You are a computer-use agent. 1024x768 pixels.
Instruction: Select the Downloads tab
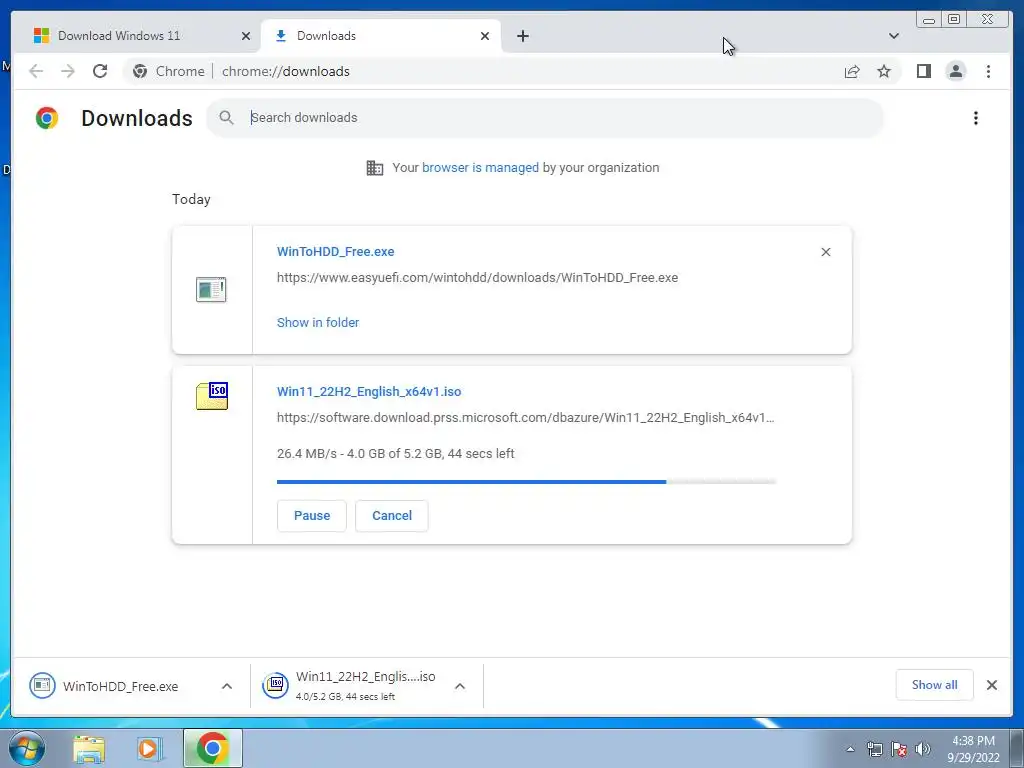[381, 36]
